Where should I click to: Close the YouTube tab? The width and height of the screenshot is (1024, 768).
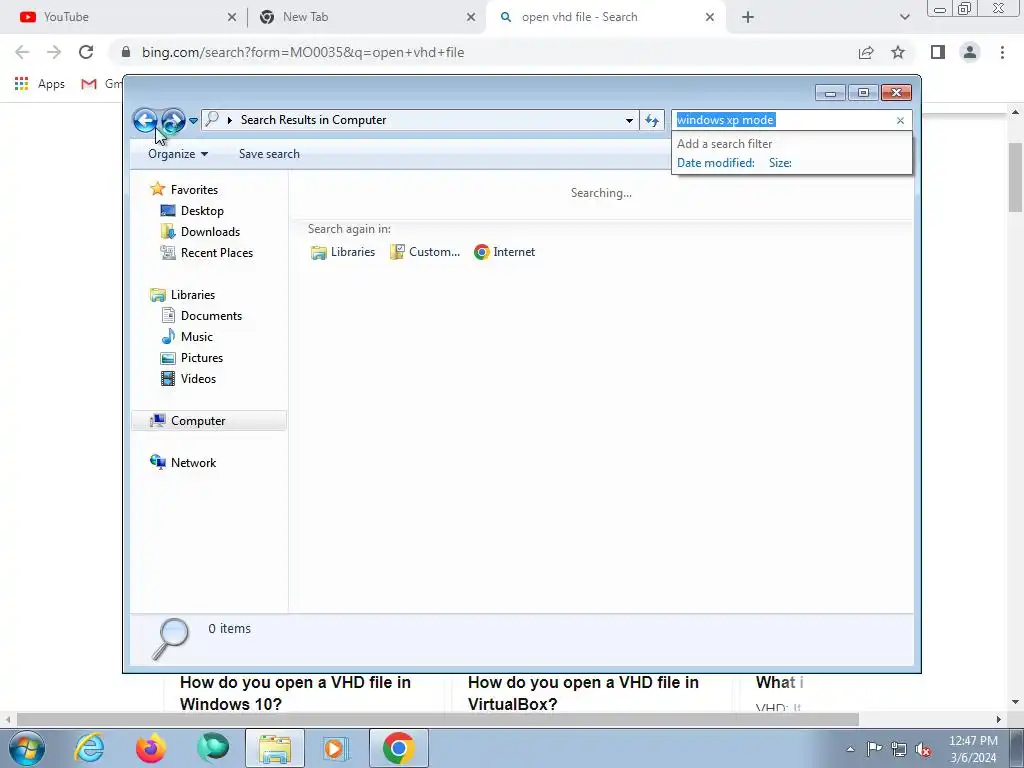232,18
